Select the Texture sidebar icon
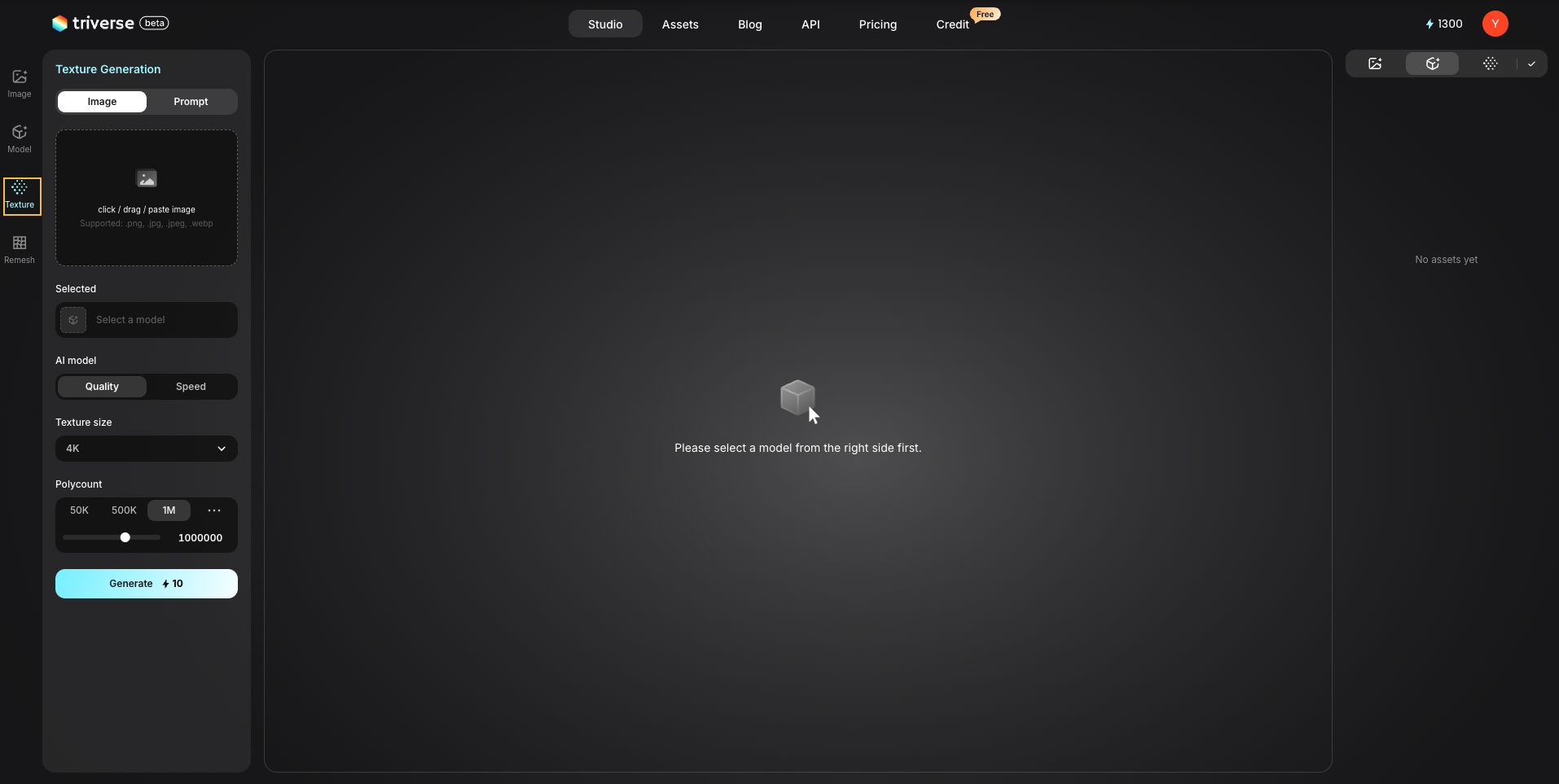1559x784 pixels. 20,195
